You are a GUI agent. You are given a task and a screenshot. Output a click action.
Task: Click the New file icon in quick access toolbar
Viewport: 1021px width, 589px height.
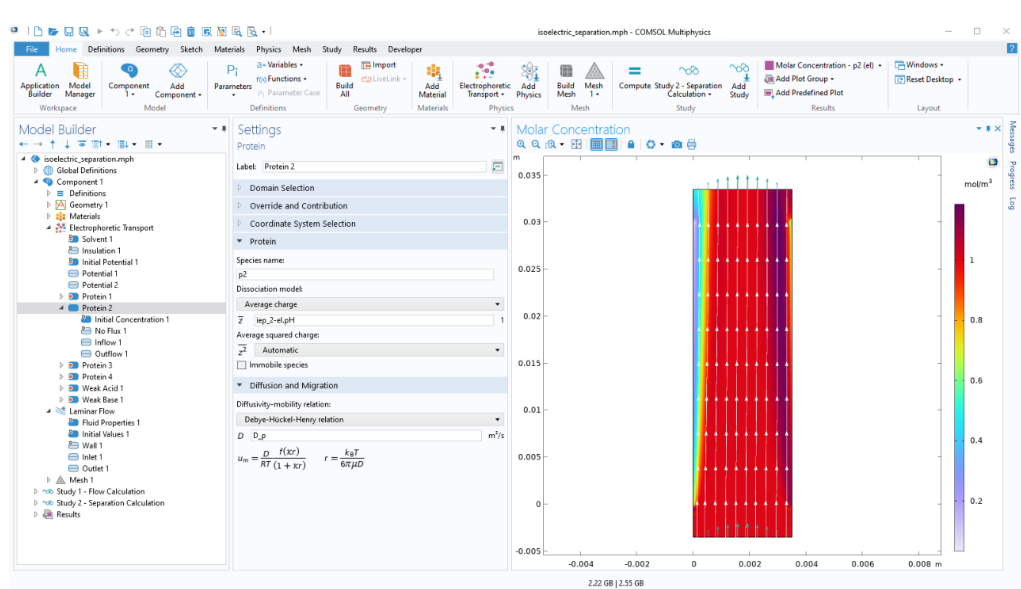[38, 31]
